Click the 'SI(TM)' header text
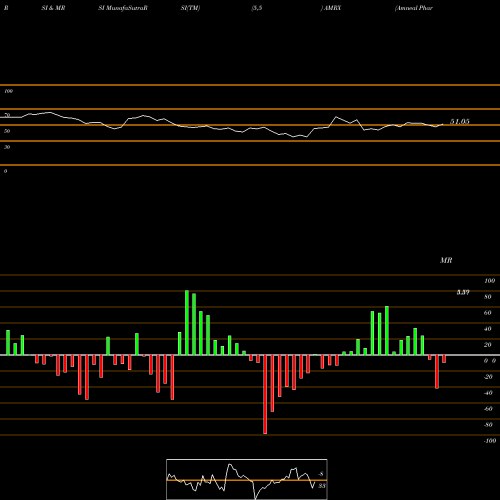 [190, 8]
